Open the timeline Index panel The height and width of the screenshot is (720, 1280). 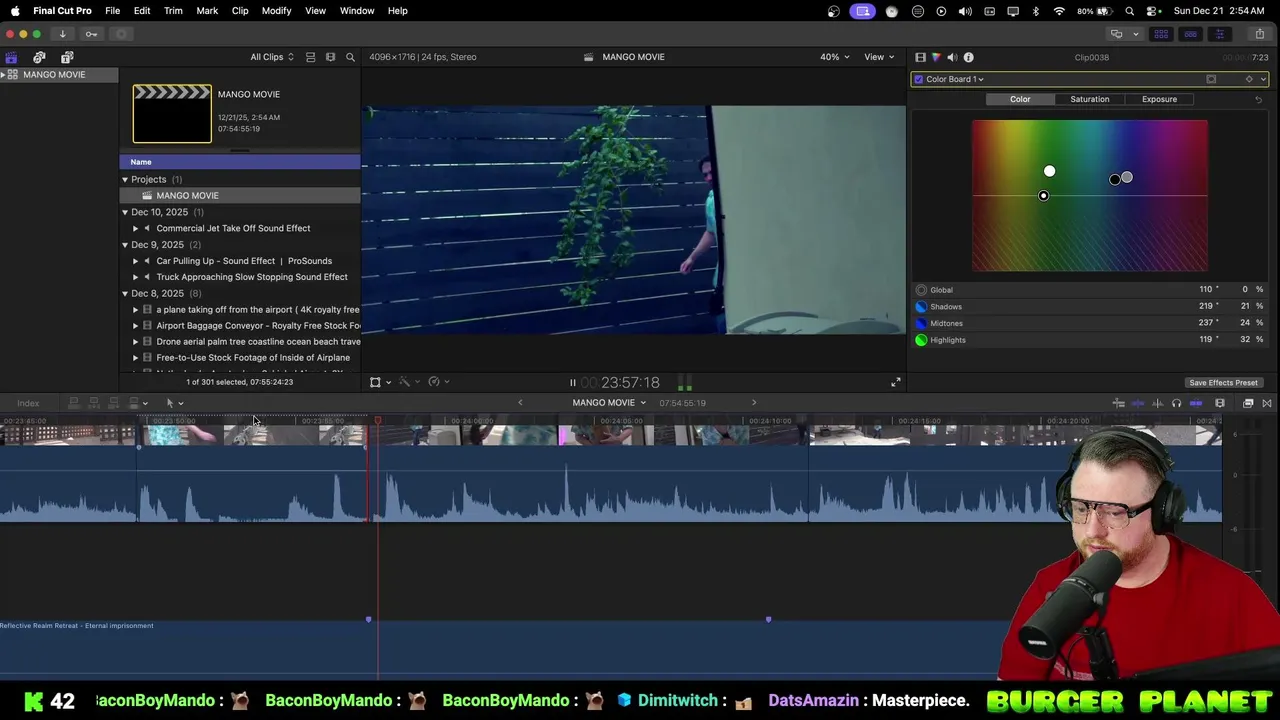(28, 403)
